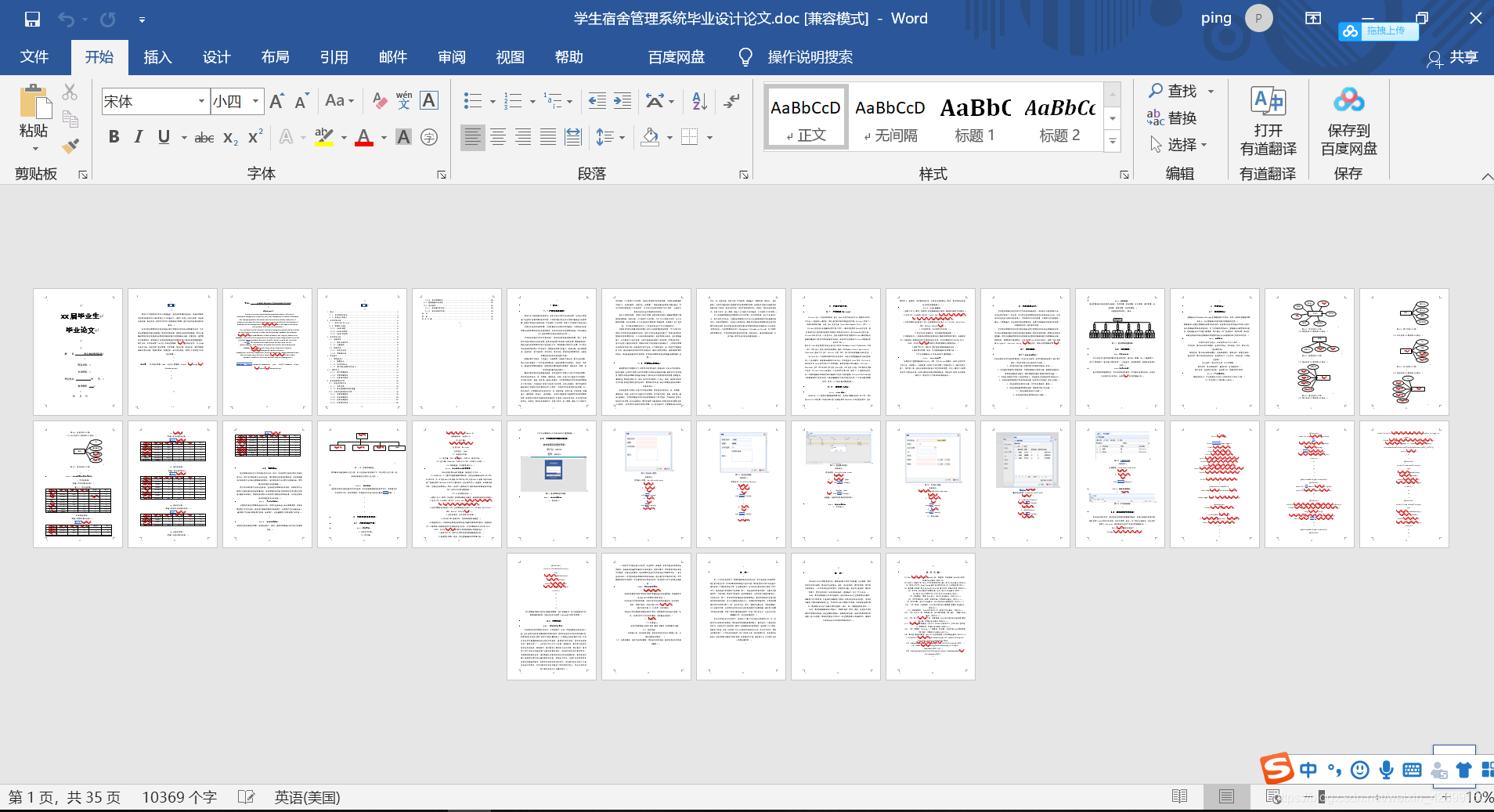
Task: Switch to print layout view in status bar
Action: pyautogui.click(x=1226, y=796)
